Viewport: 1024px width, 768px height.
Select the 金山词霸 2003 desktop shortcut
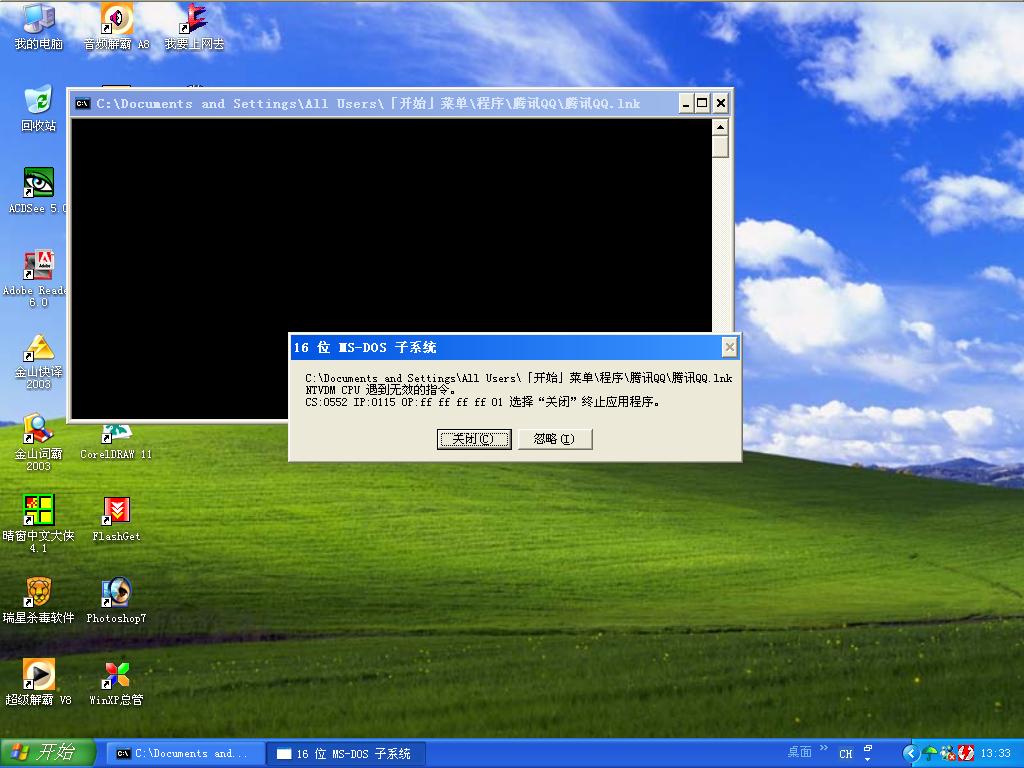[x=39, y=443]
